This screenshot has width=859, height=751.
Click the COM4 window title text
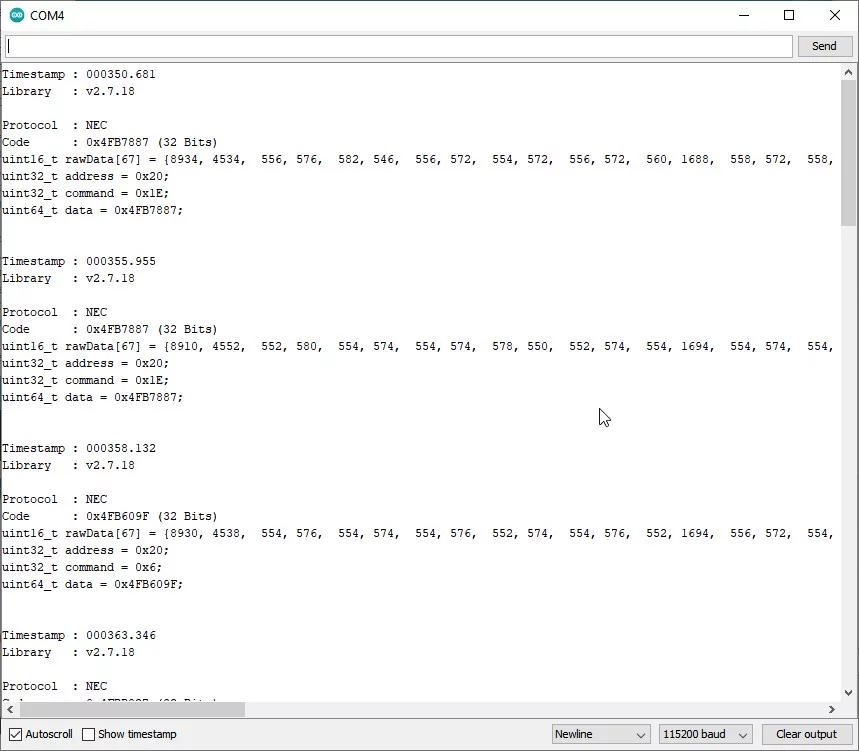pyautogui.click(x=47, y=15)
